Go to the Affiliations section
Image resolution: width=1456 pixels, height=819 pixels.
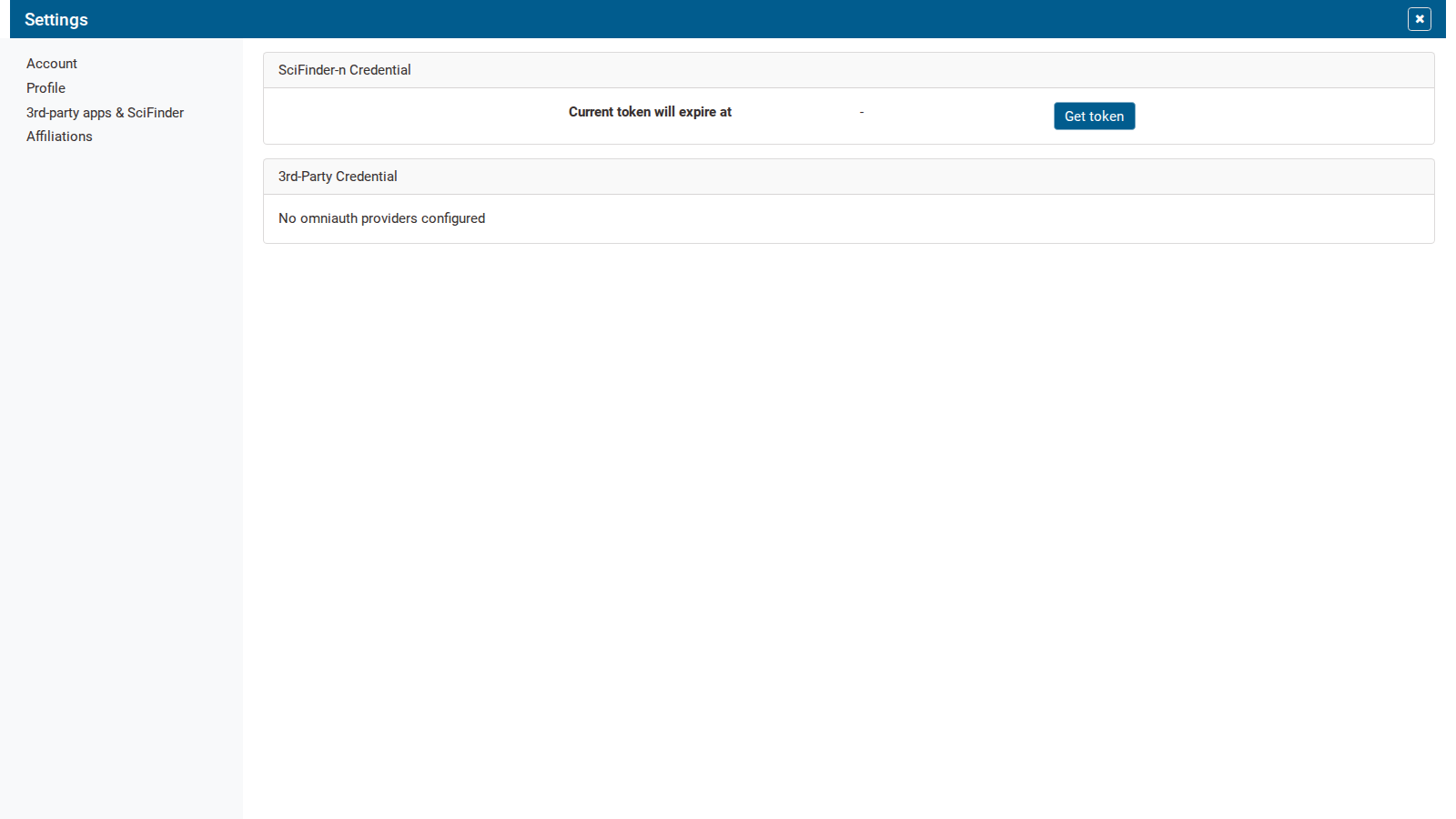coord(59,136)
